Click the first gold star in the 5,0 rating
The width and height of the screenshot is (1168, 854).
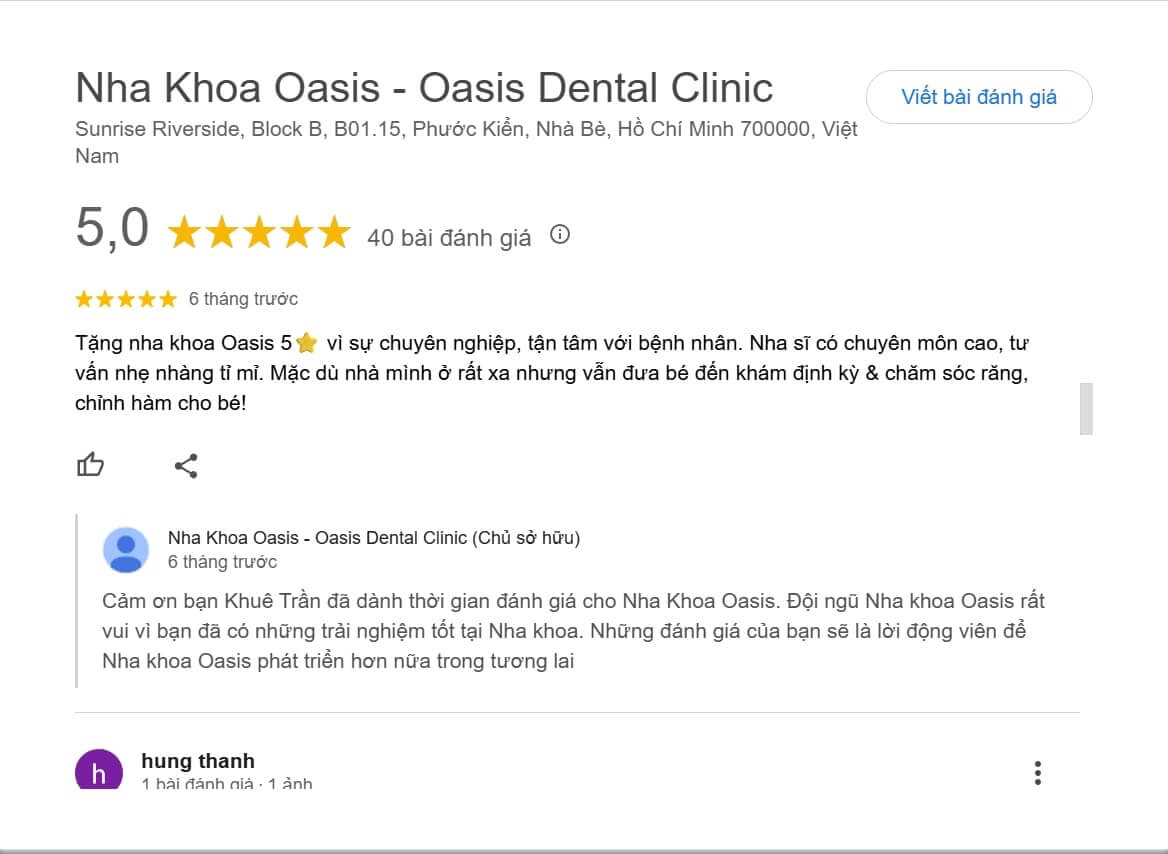(x=186, y=232)
